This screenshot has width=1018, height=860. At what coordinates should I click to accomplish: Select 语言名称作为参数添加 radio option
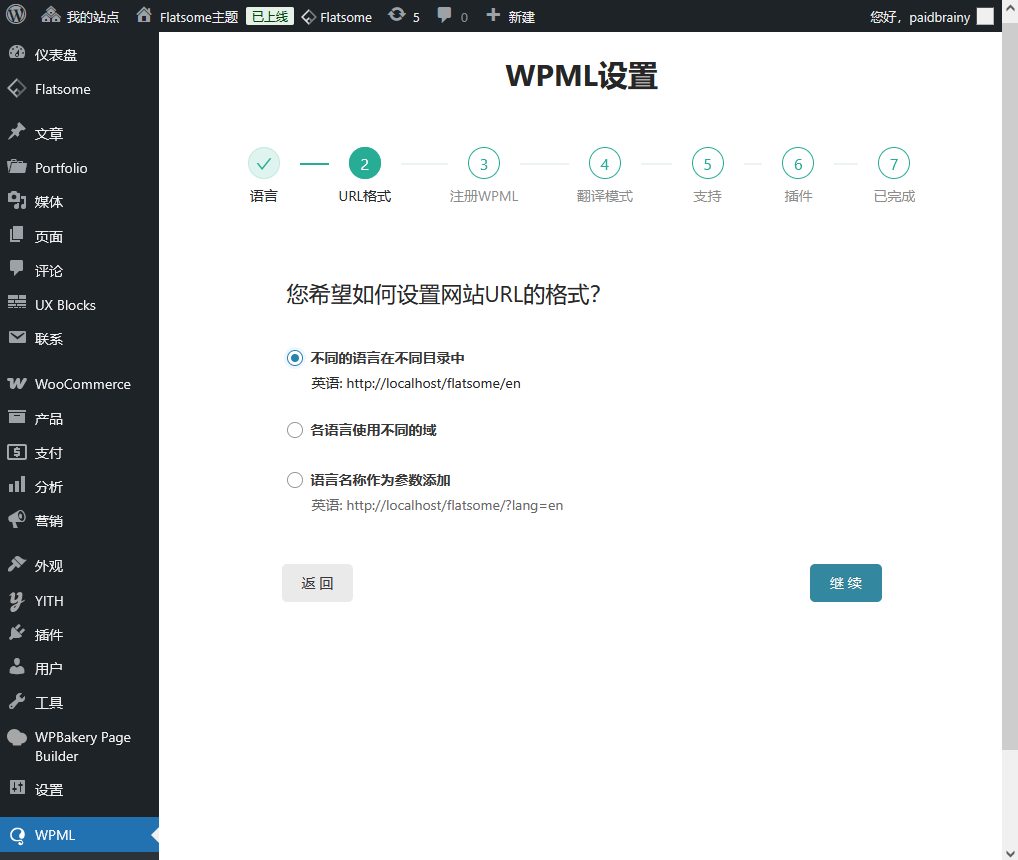[295, 480]
